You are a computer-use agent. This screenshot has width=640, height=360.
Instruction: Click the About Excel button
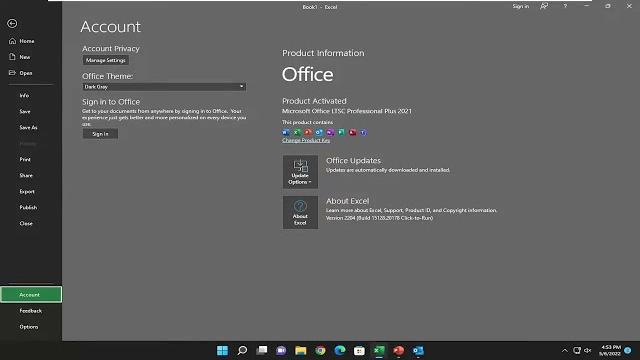(x=300, y=213)
